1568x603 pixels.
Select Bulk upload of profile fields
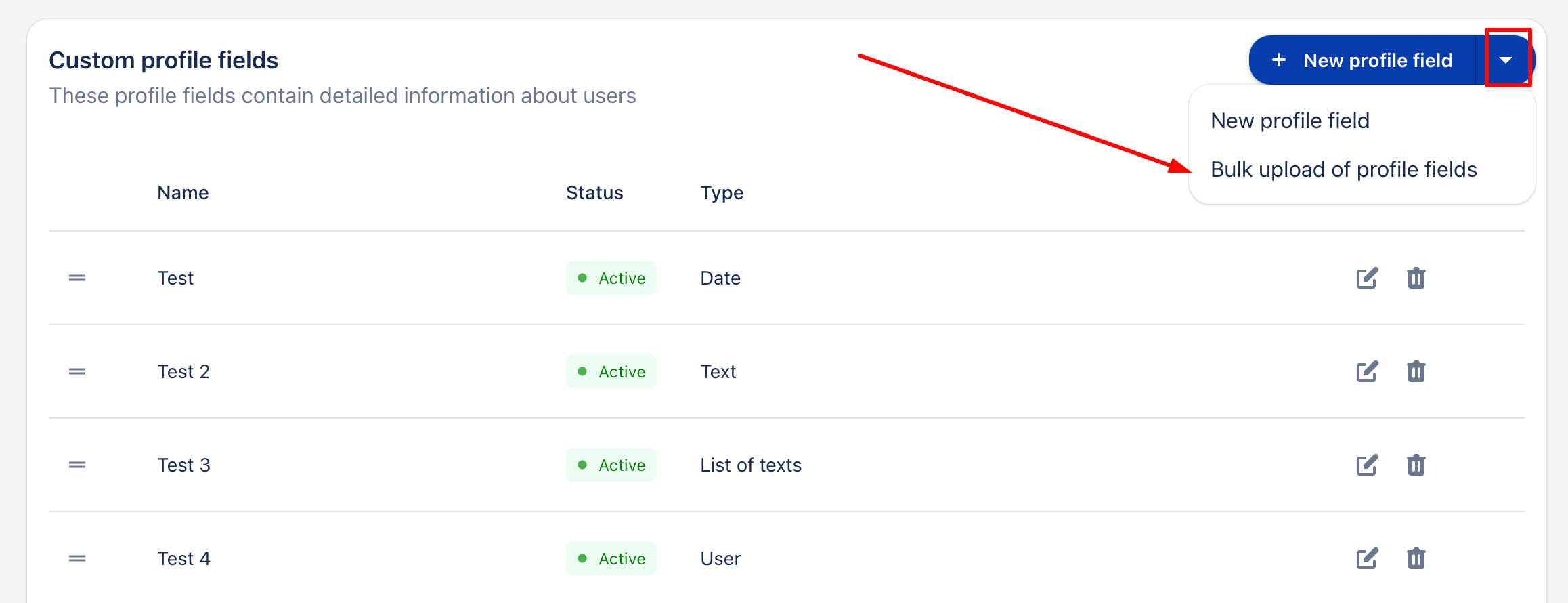pyautogui.click(x=1343, y=169)
